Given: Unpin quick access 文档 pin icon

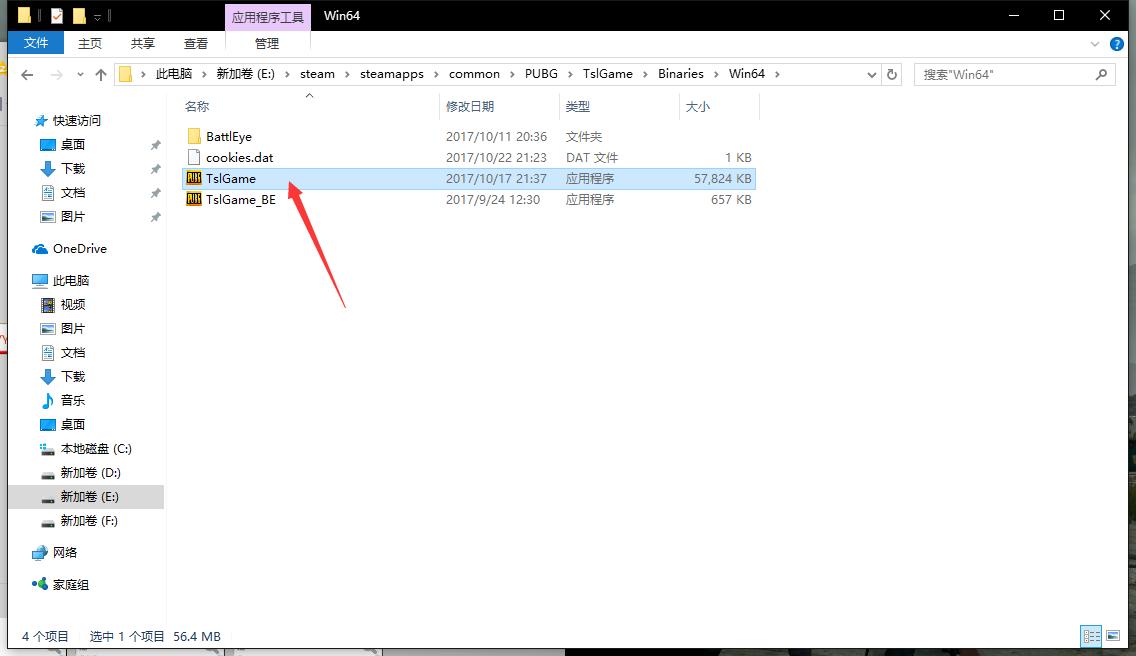Looking at the screenshot, I should (x=155, y=193).
